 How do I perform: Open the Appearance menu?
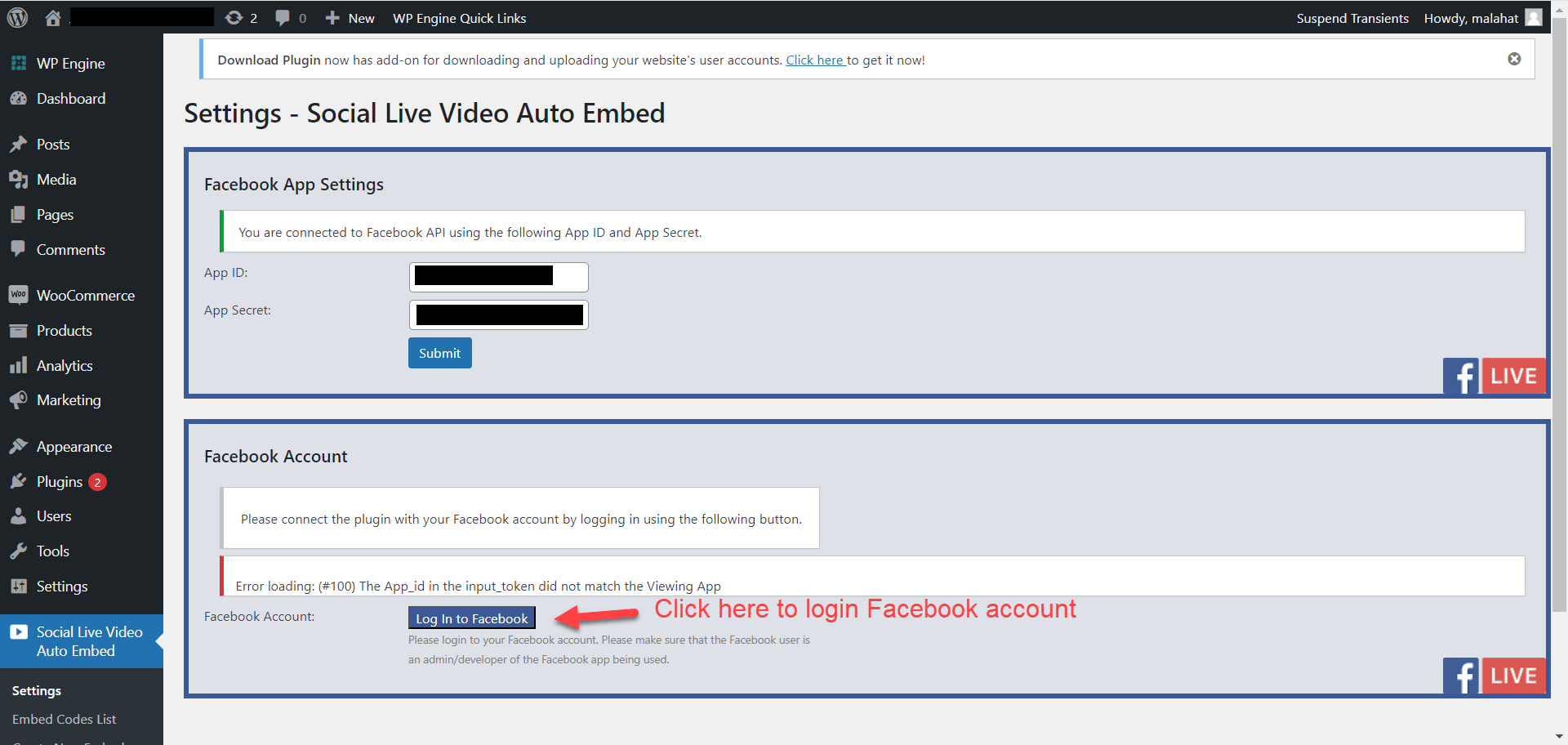tap(73, 447)
